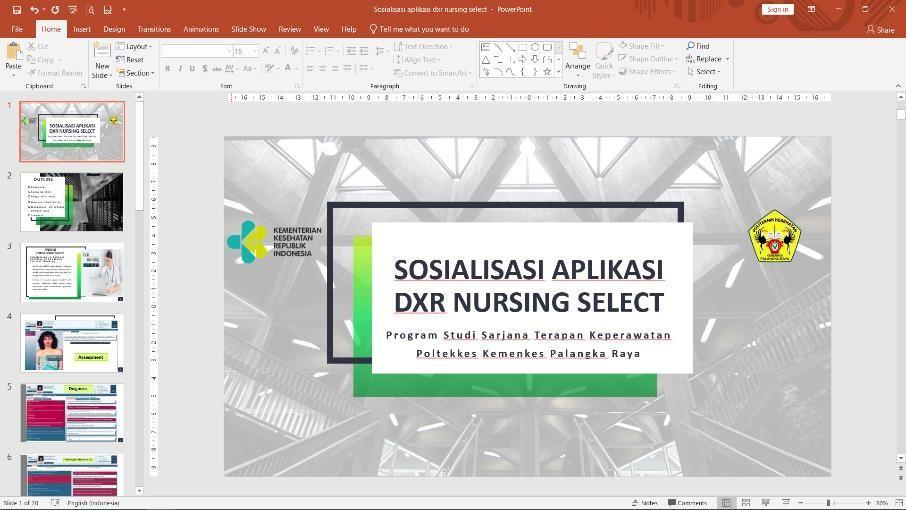
Task: Open the Select dropdown in Editing
Action: (x=704, y=72)
